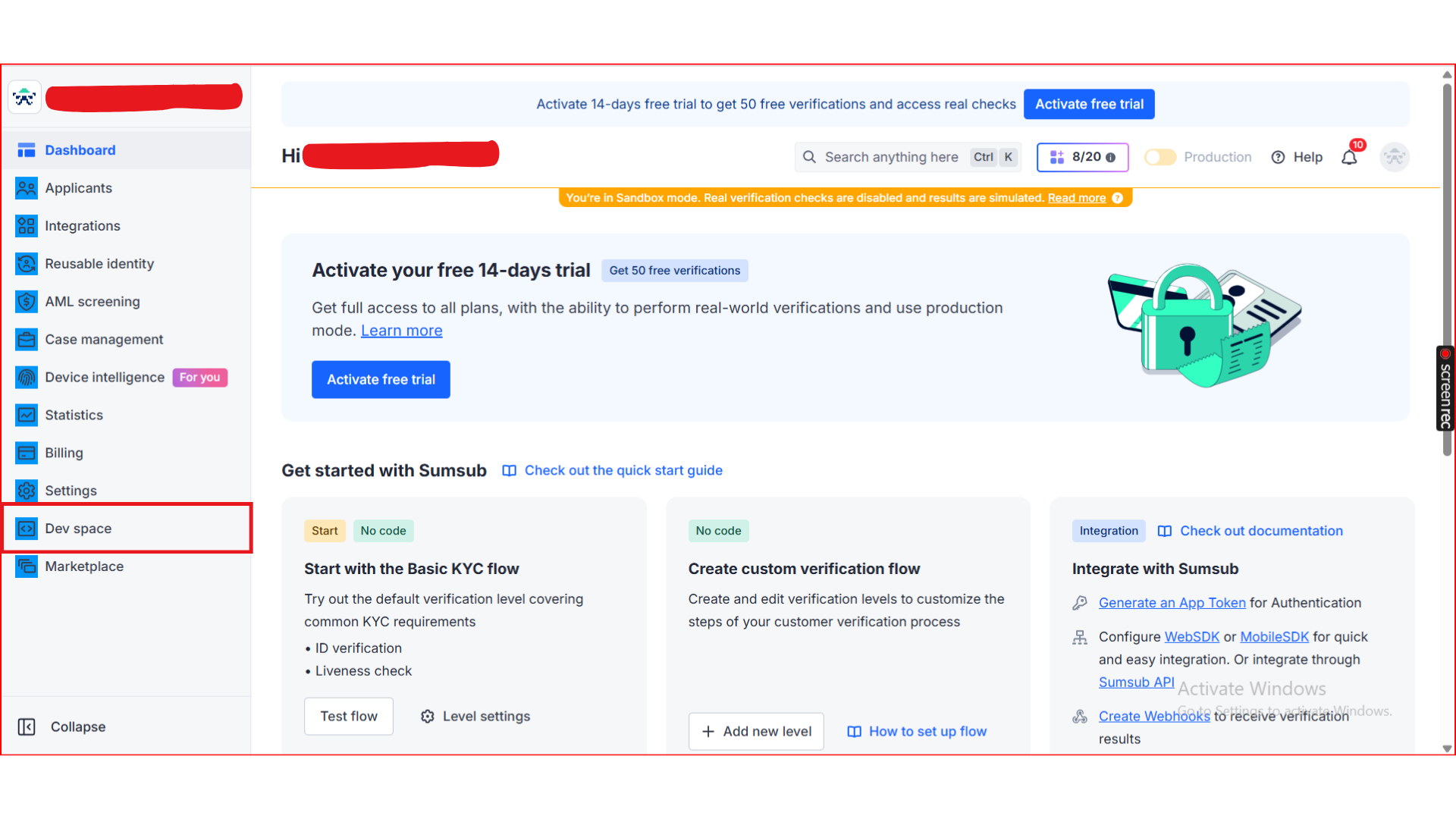Go to Billing in sidebar
The height and width of the screenshot is (819, 1456).
64,453
